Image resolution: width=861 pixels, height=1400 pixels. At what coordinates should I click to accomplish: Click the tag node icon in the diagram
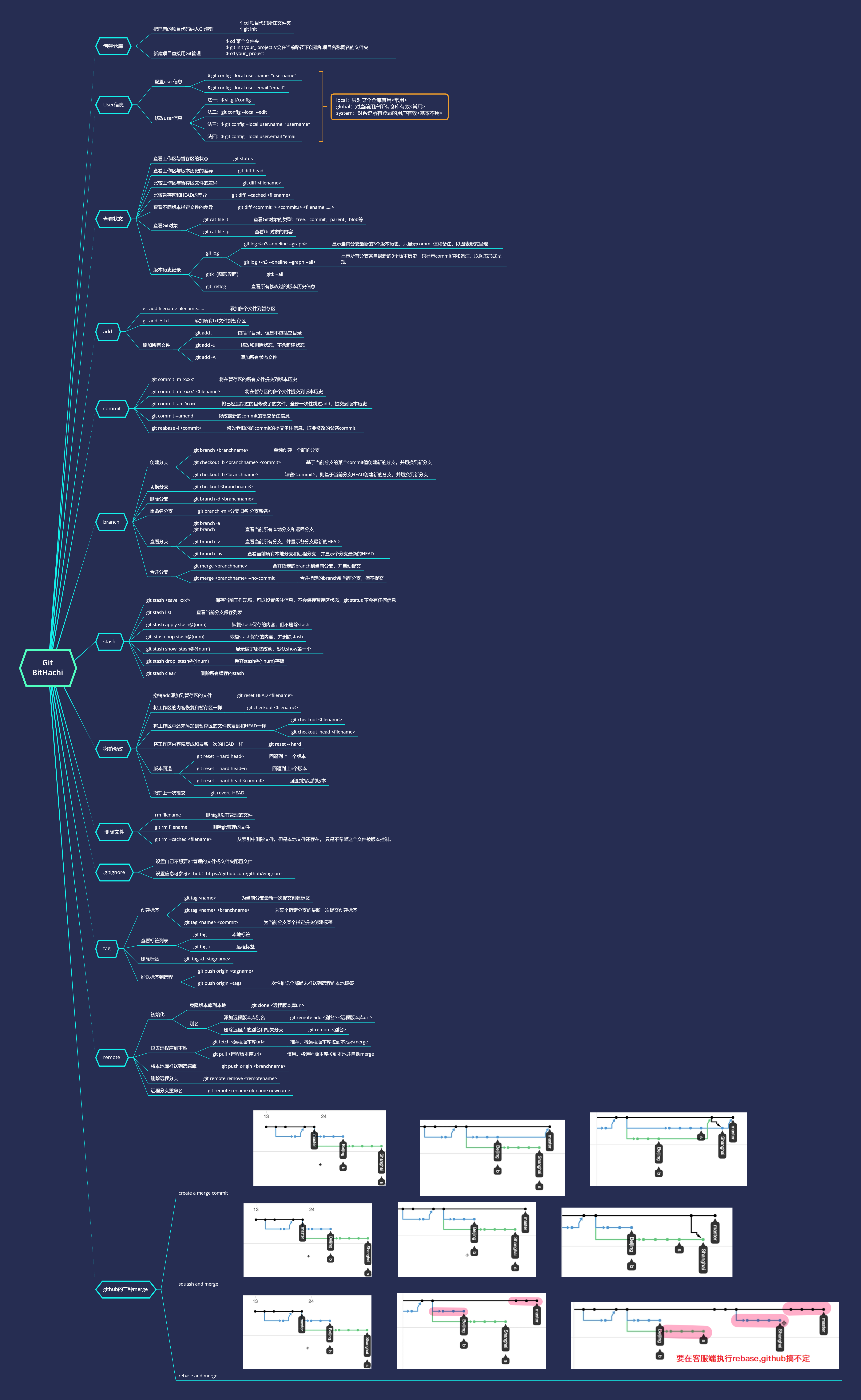(x=107, y=947)
